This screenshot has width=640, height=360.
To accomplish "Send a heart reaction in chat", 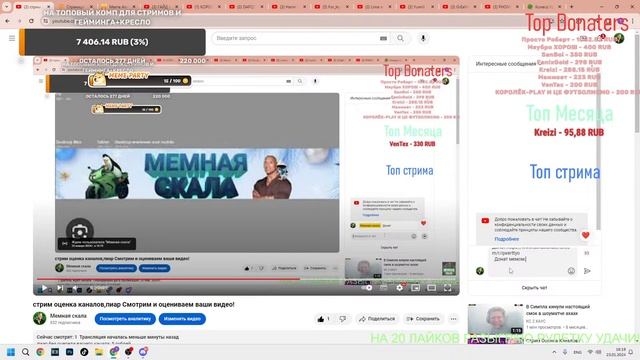I will 585,235.
